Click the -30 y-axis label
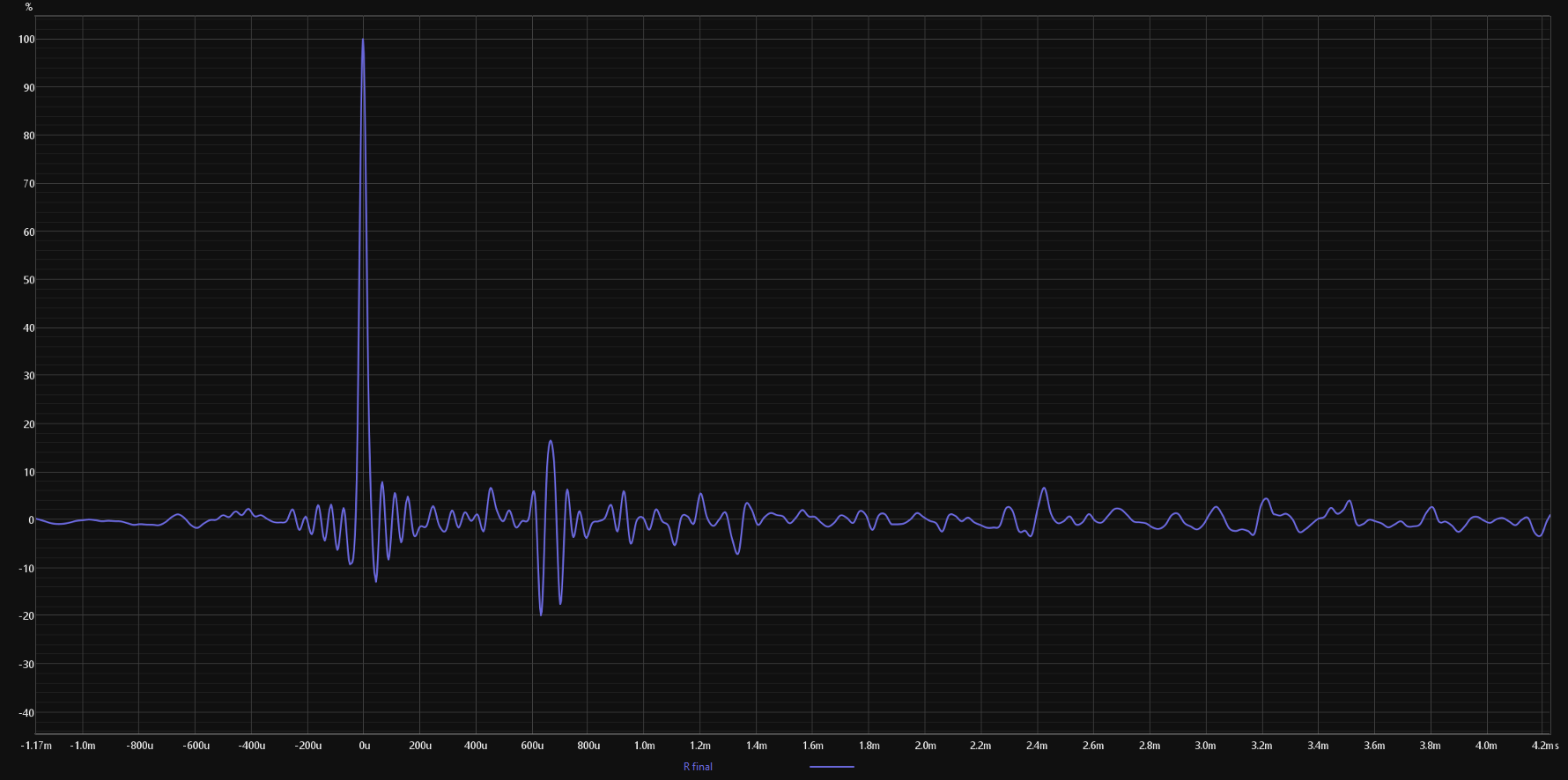The width and height of the screenshot is (1568, 780). click(27, 665)
